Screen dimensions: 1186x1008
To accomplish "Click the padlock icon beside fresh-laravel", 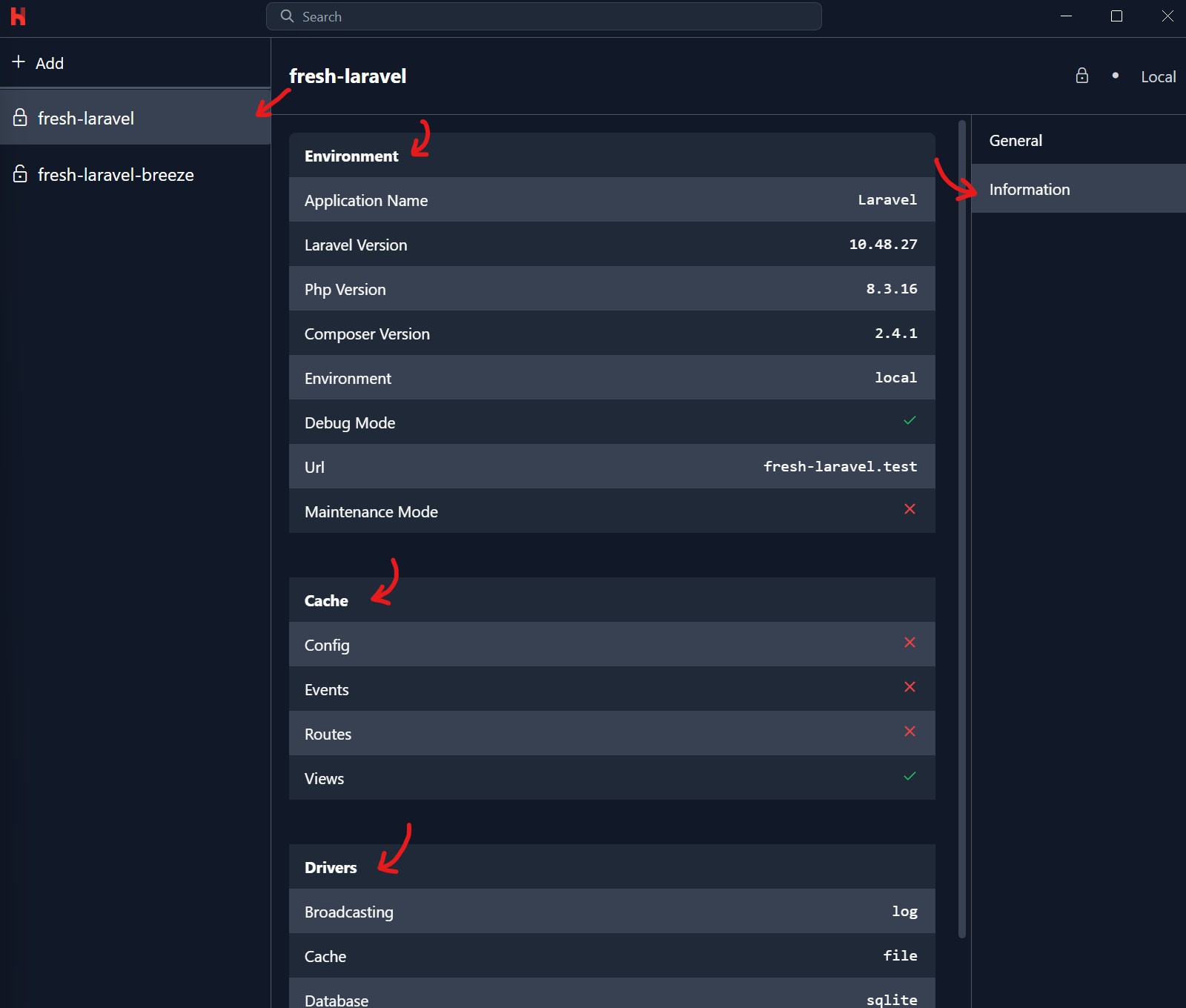I will coord(20,118).
